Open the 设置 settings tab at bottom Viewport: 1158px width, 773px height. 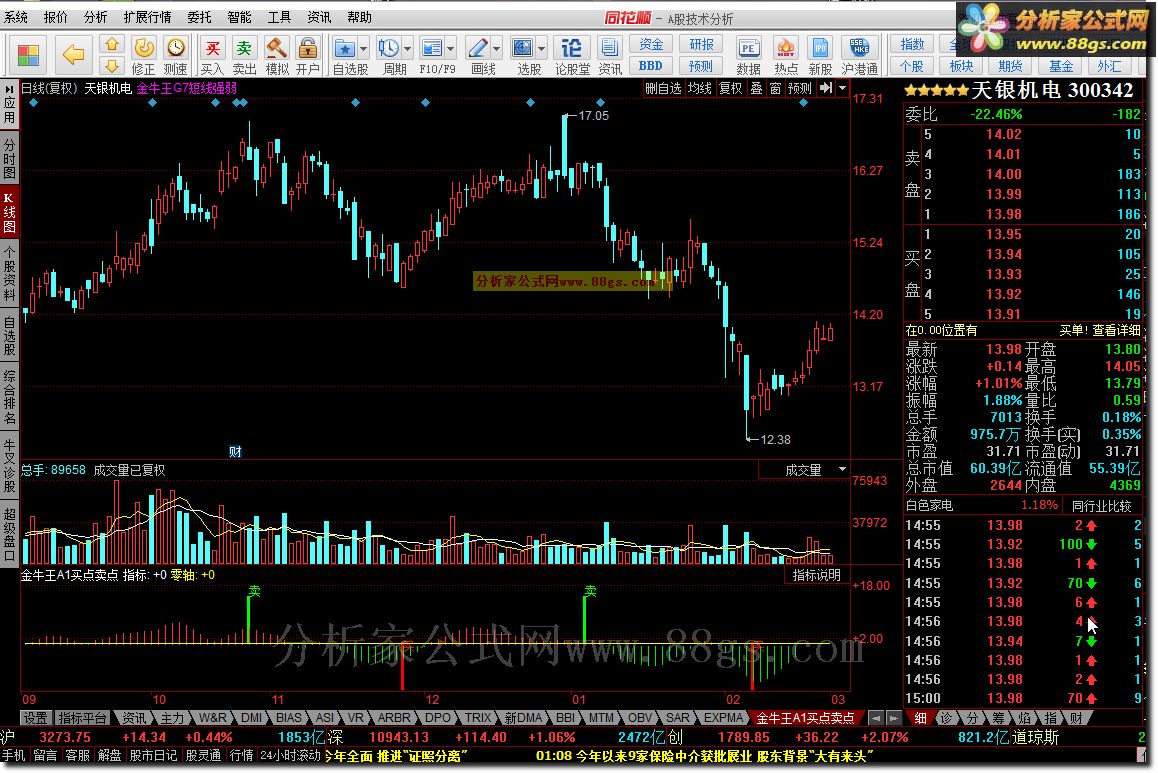[x=35, y=718]
